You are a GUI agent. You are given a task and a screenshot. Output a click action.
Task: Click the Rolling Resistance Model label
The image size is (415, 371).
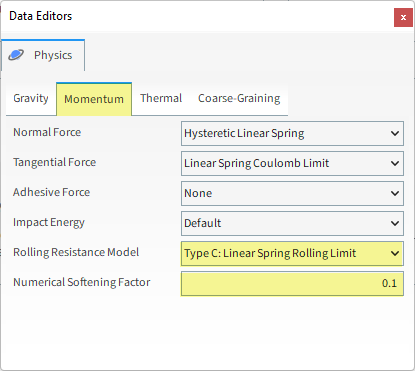click(x=76, y=252)
